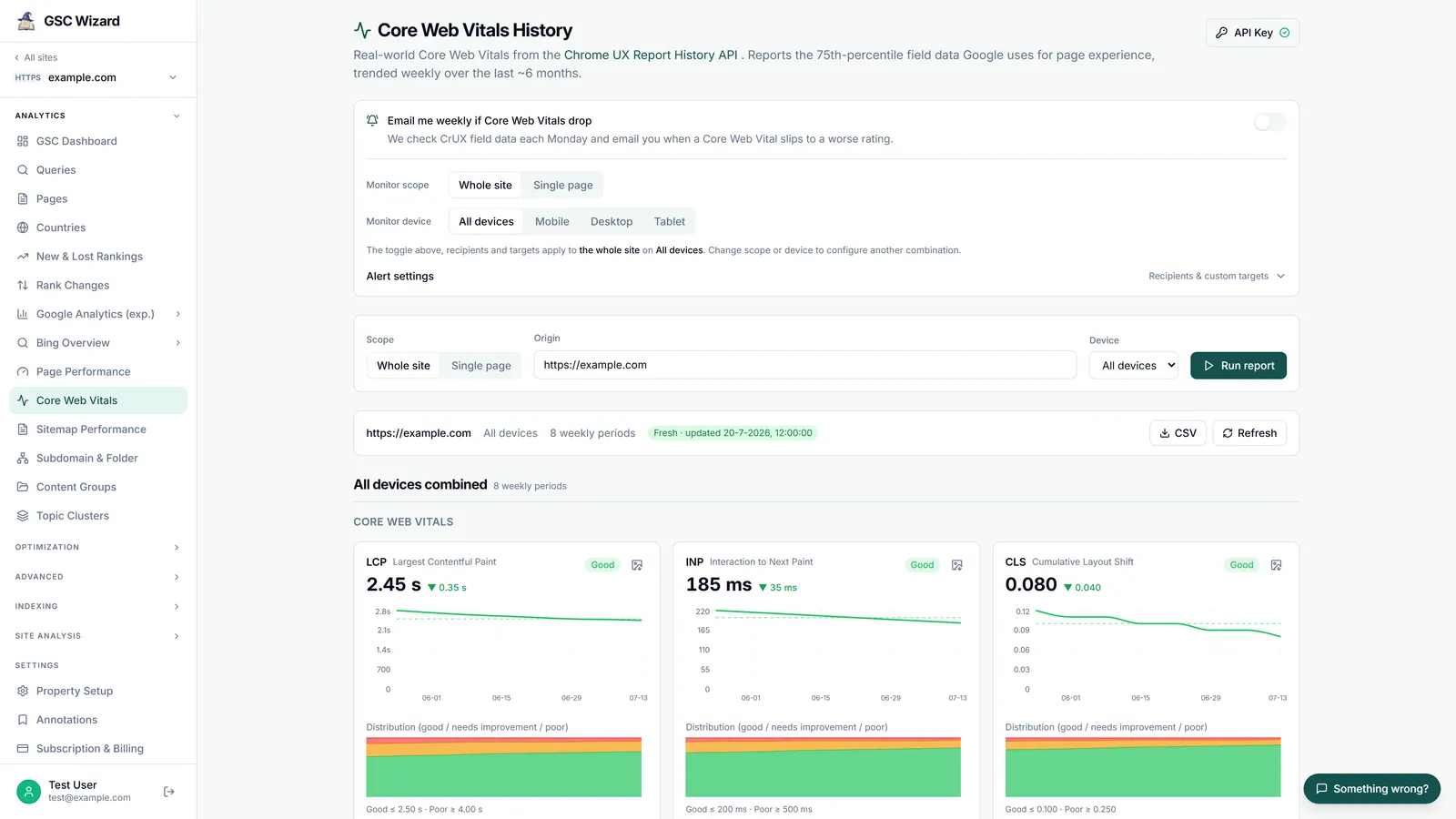Click the Content Groups folder icon

pos(23,487)
